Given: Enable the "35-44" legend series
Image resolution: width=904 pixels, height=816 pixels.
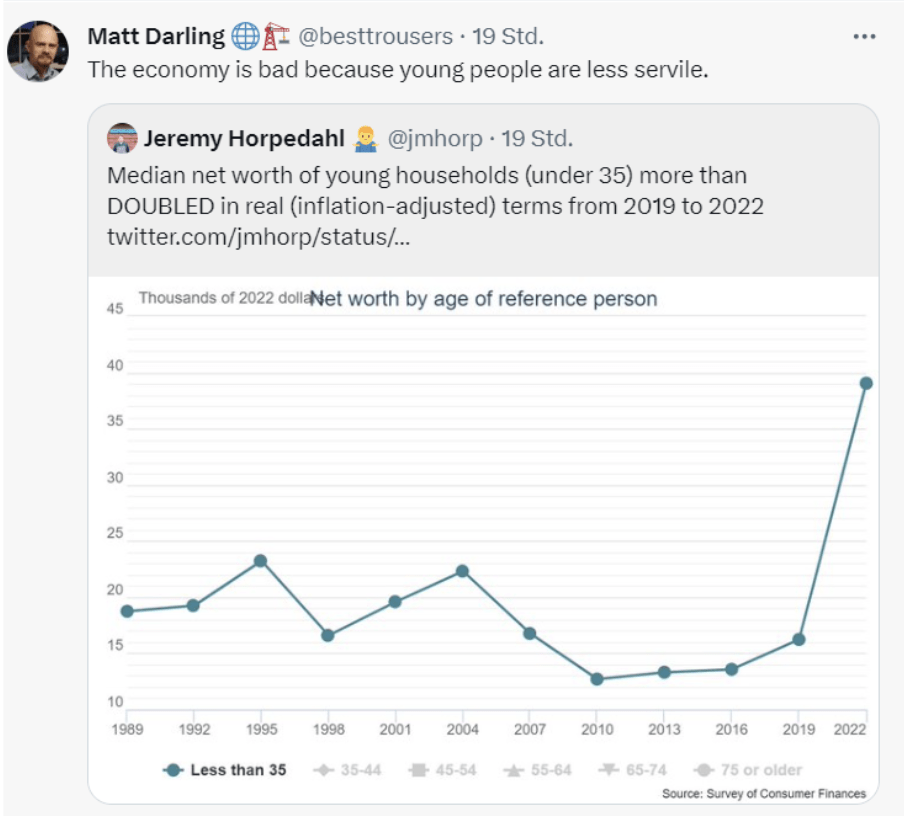Looking at the screenshot, I should (x=347, y=770).
